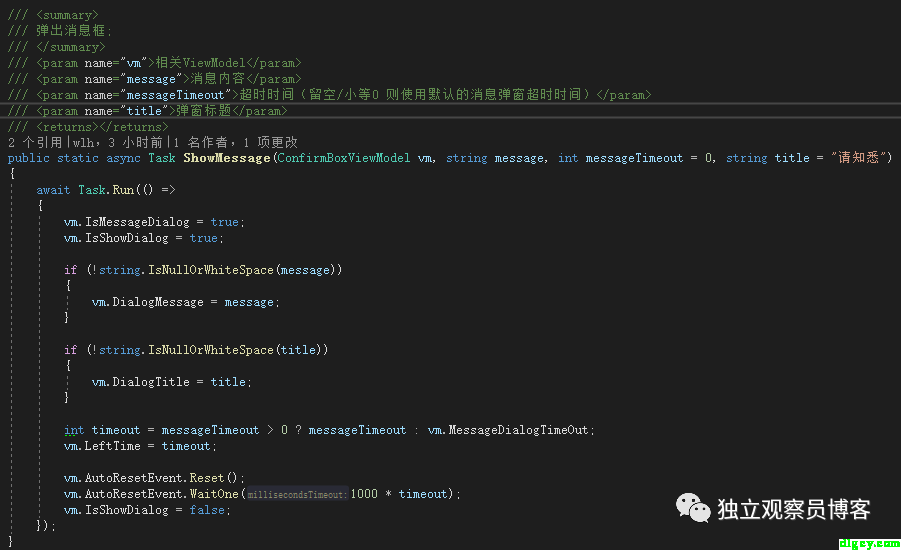The height and width of the screenshot is (550, 901).
Task: Open the "2 个引用" CodeLens references link
Action: click(35, 143)
